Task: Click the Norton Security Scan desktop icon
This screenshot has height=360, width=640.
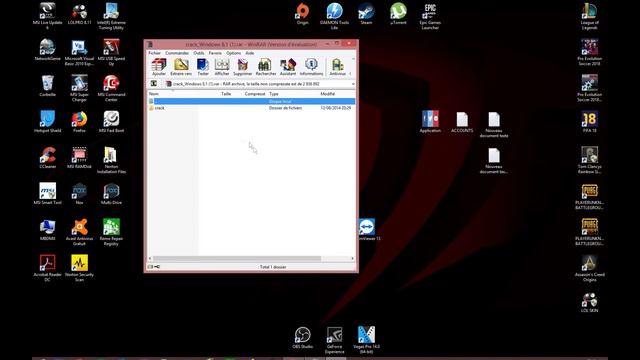Action: tap(79, 268)
